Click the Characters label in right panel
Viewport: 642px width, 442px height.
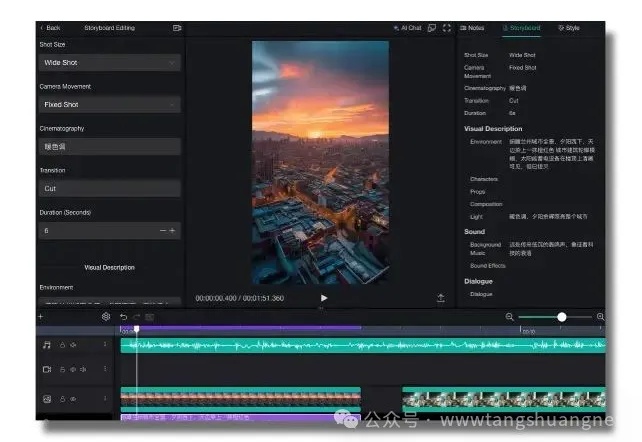point(484,179)
